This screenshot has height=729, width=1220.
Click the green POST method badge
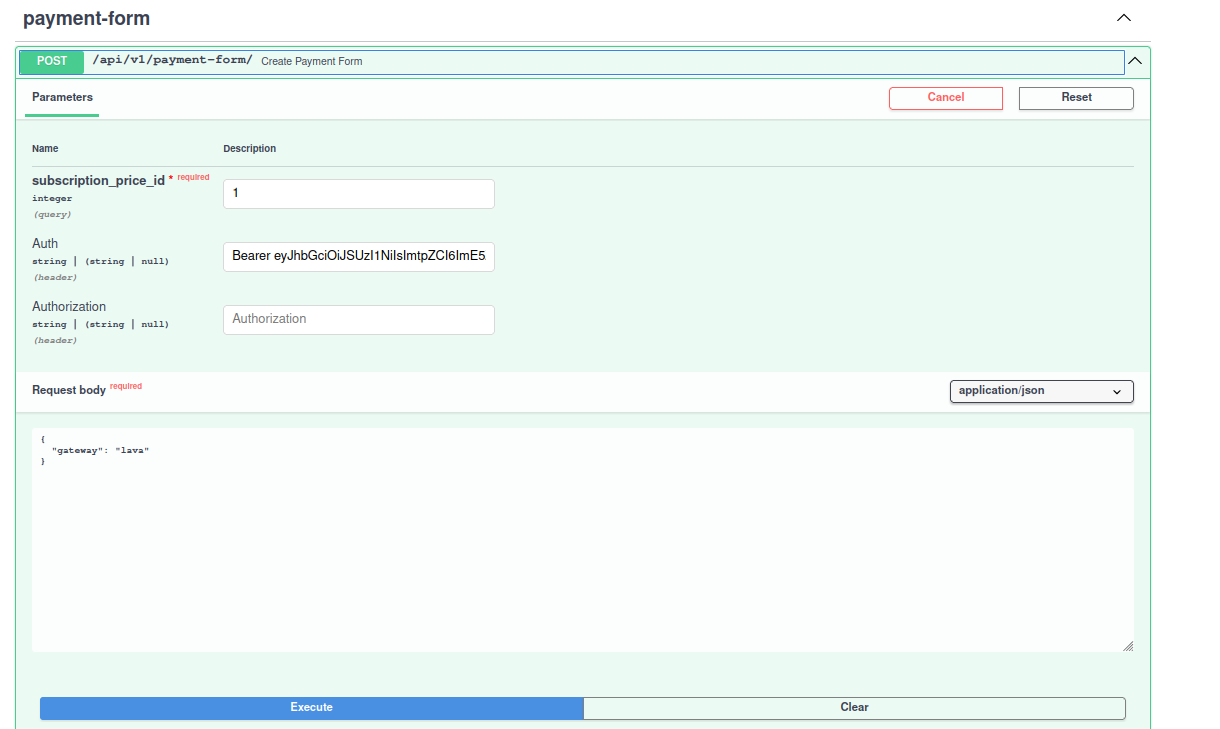point(52,61)
